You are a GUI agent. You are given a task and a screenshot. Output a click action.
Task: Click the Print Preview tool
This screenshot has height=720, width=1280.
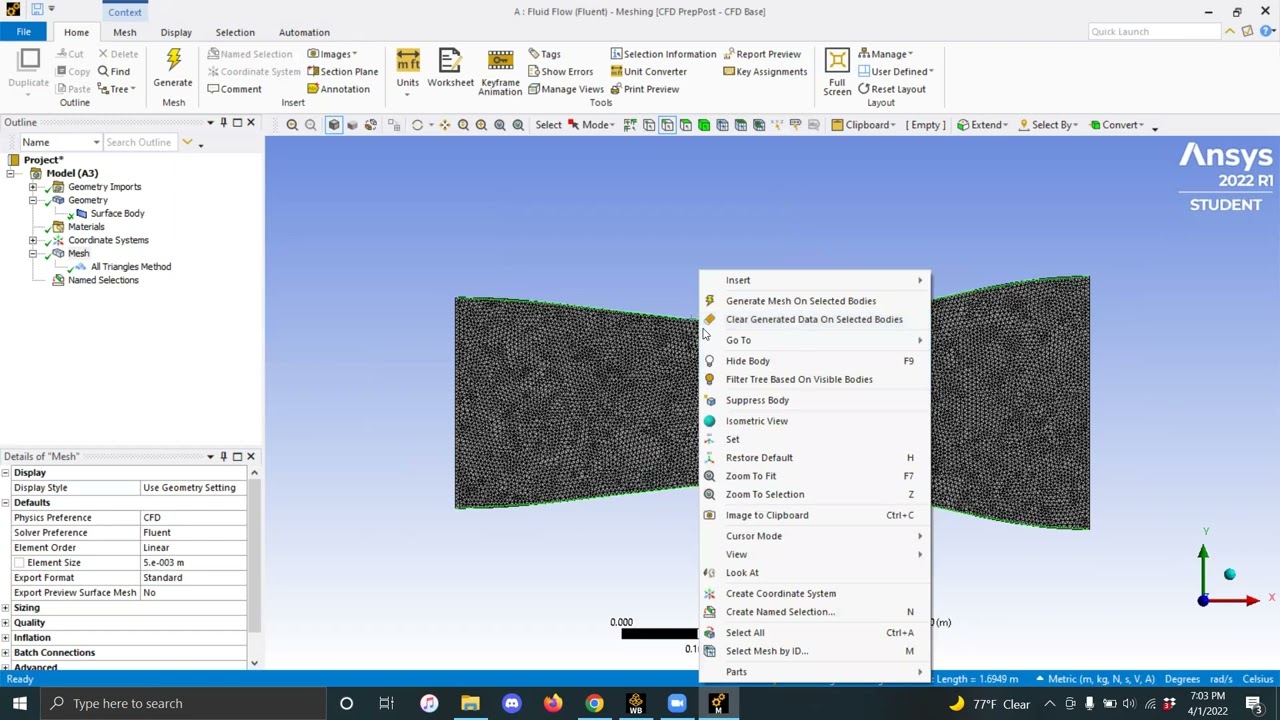[644, 89]
